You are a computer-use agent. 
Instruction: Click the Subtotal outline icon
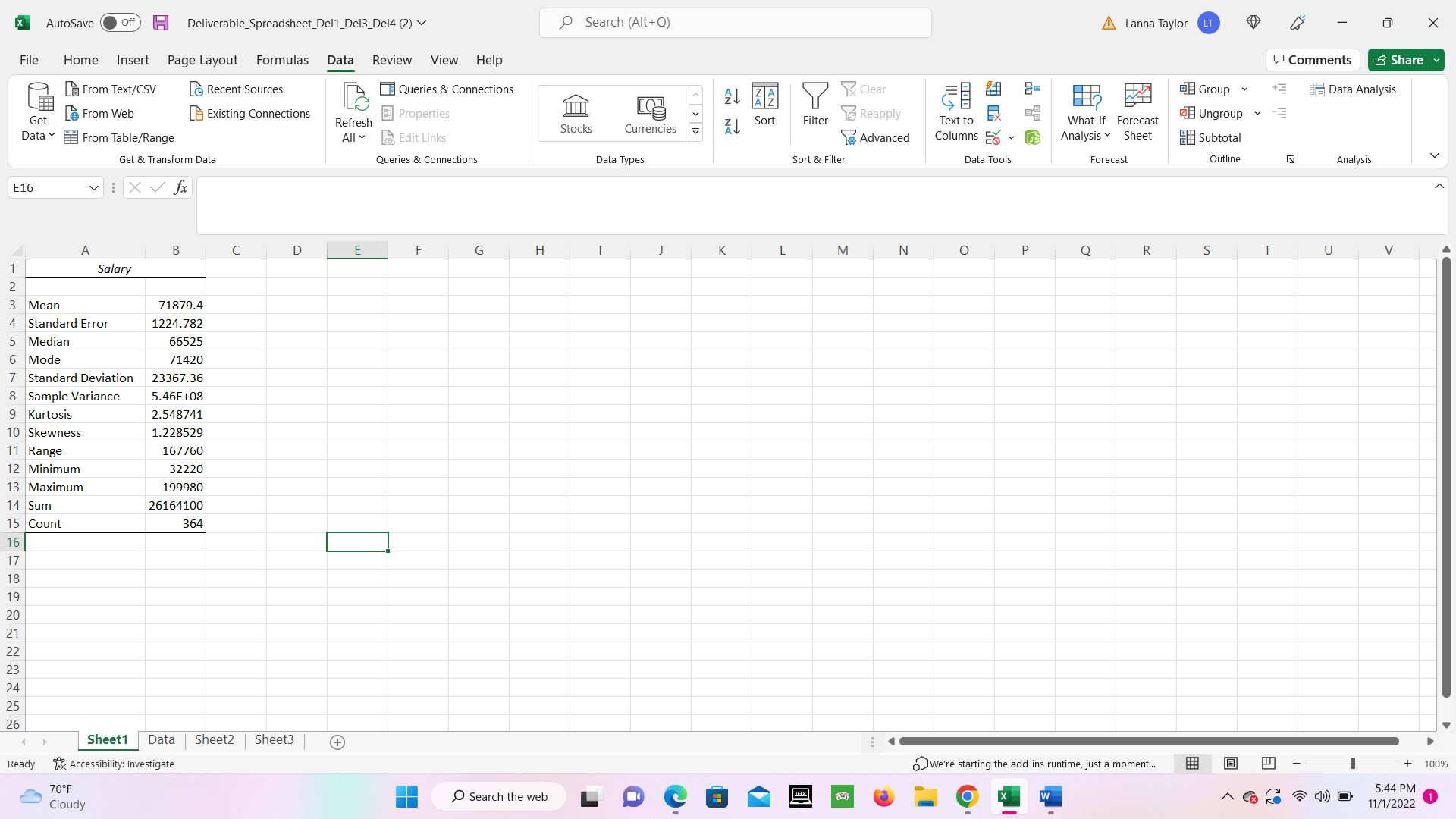coord(1210,137)
